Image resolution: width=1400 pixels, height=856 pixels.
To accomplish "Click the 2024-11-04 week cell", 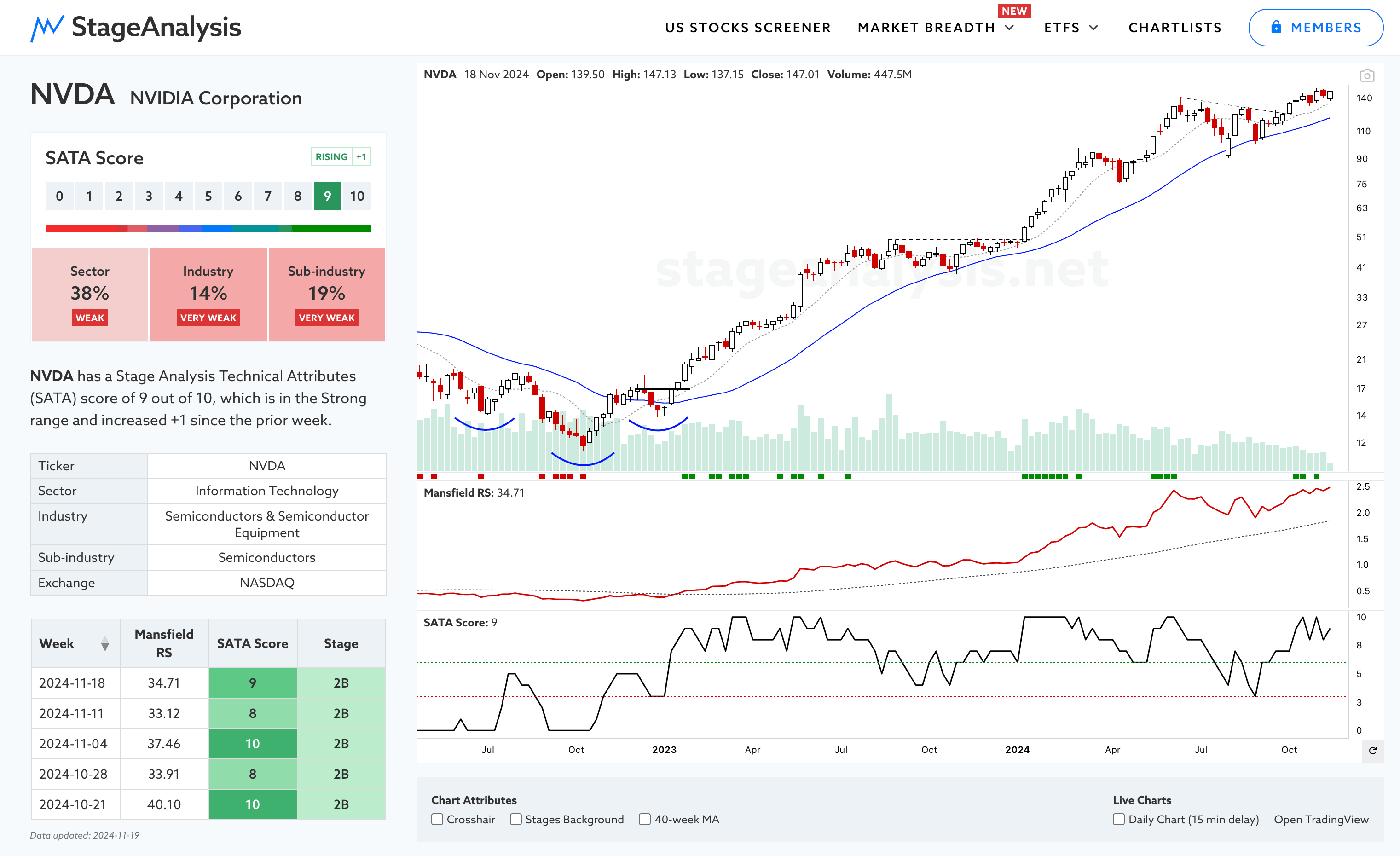I will (75, 744).
